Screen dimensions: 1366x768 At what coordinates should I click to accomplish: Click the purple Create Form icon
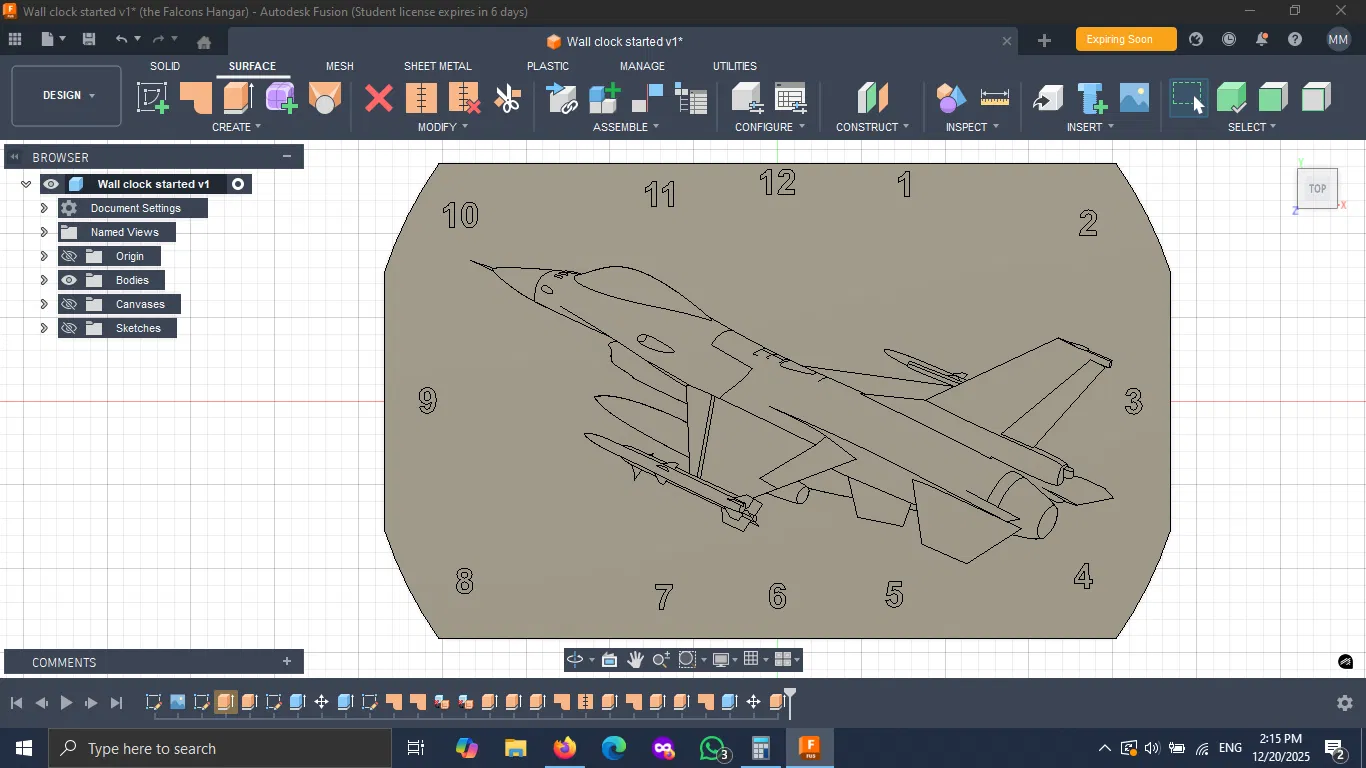[281, 98]
